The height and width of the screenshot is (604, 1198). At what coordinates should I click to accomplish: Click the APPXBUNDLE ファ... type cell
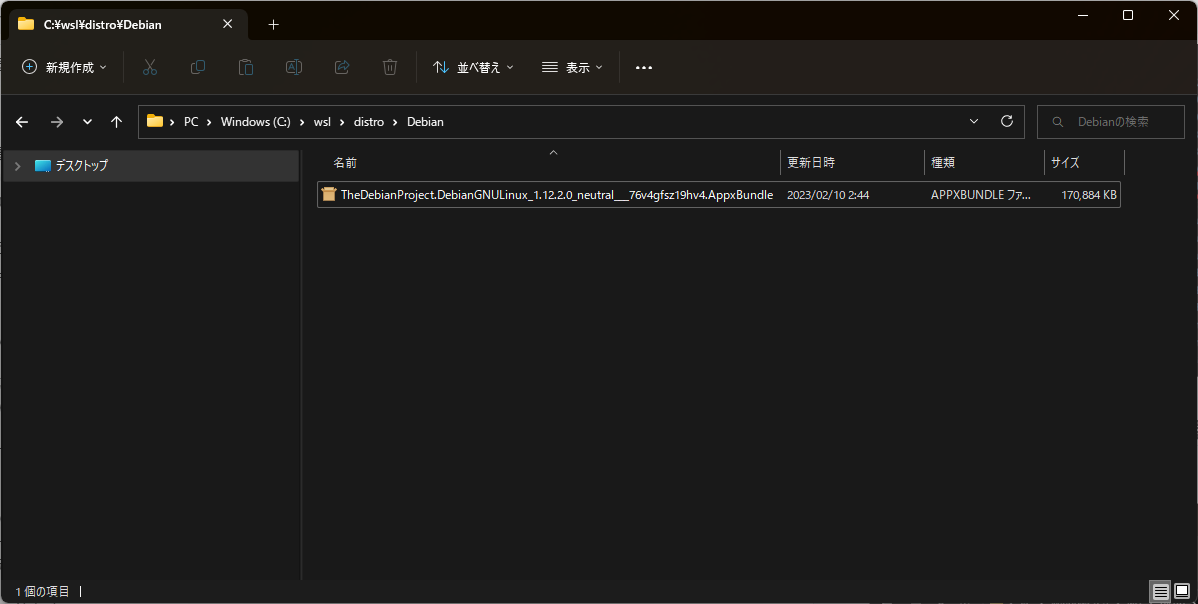[981, 195]
